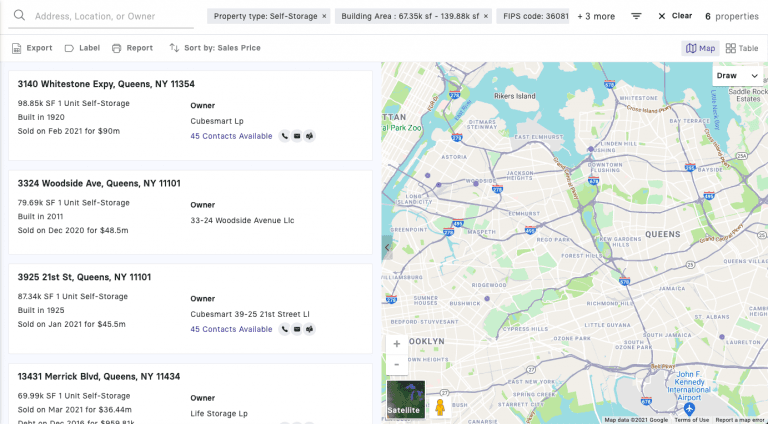
Task: Remove the Self-Storage property type filter
Action: [x=324, y=17]
